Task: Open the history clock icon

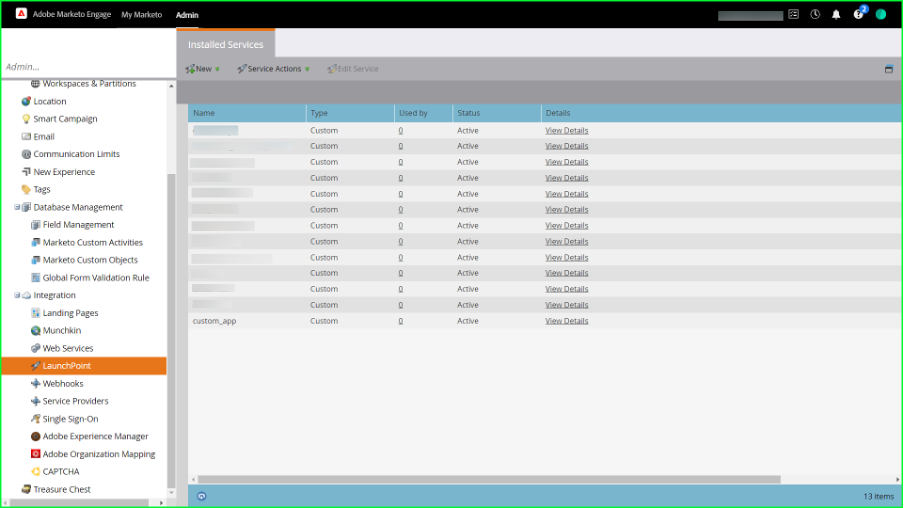Action: pos(815,14)
